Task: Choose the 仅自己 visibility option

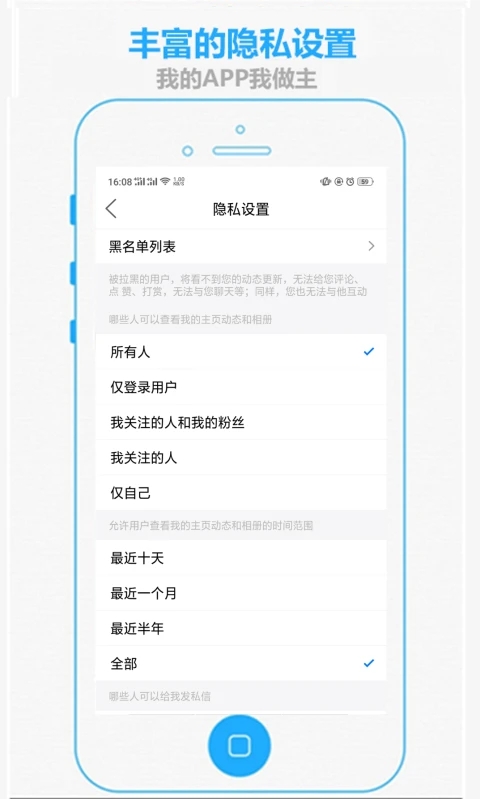Action: click(241, 493)
